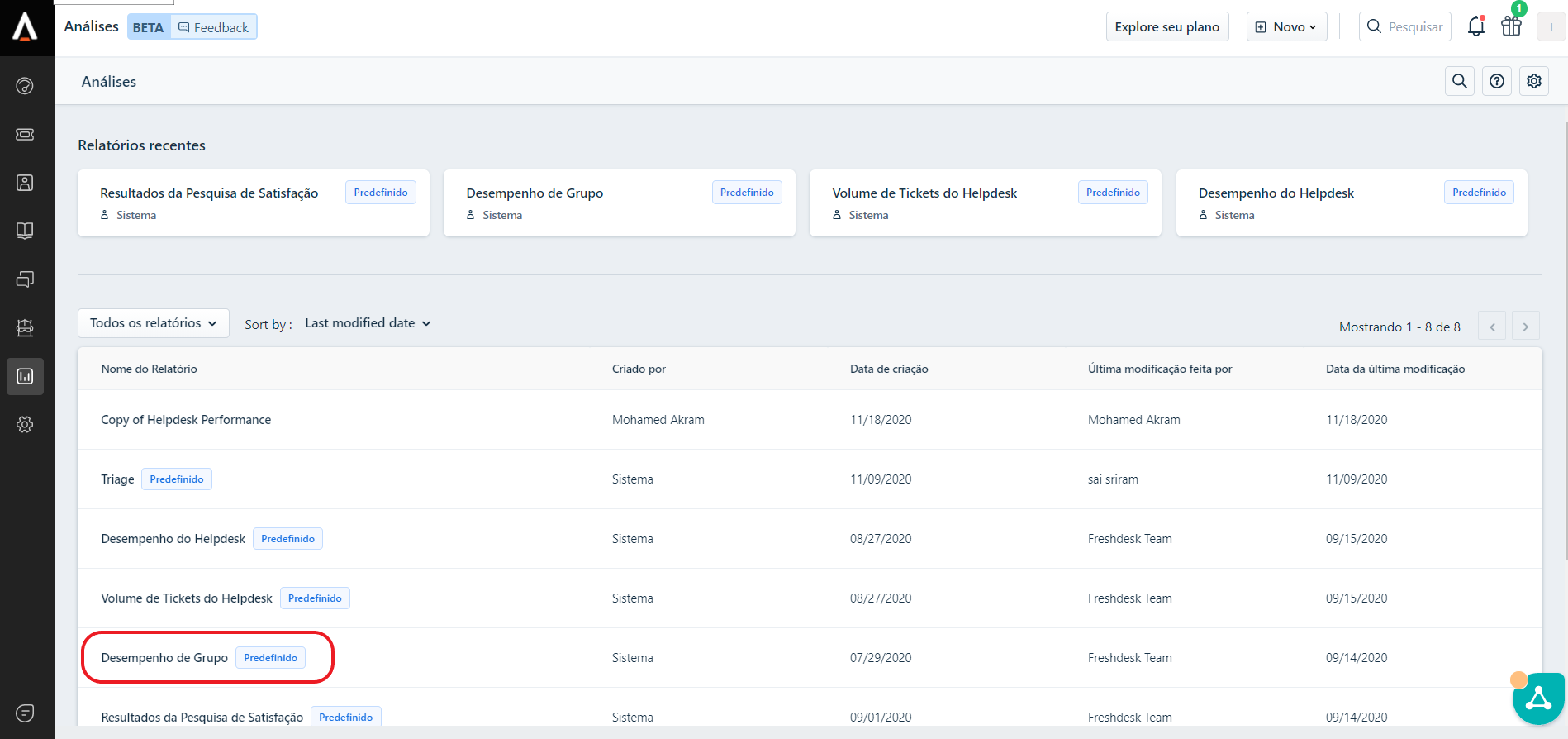
Task: Open Tickets in the sidebar
Action: coord(25,134)
